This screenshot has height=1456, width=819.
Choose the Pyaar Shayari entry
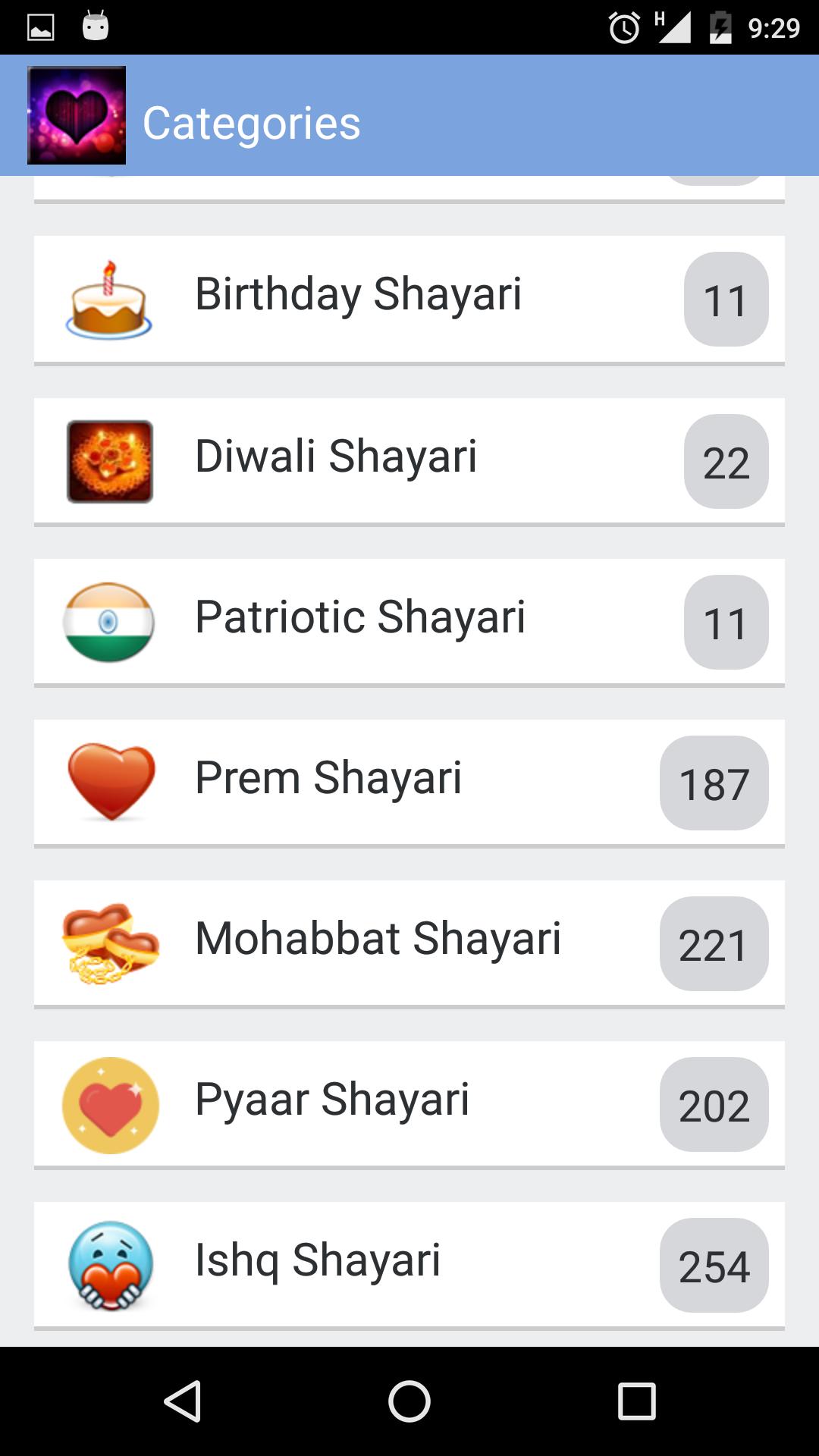[x=332, y=1100]
